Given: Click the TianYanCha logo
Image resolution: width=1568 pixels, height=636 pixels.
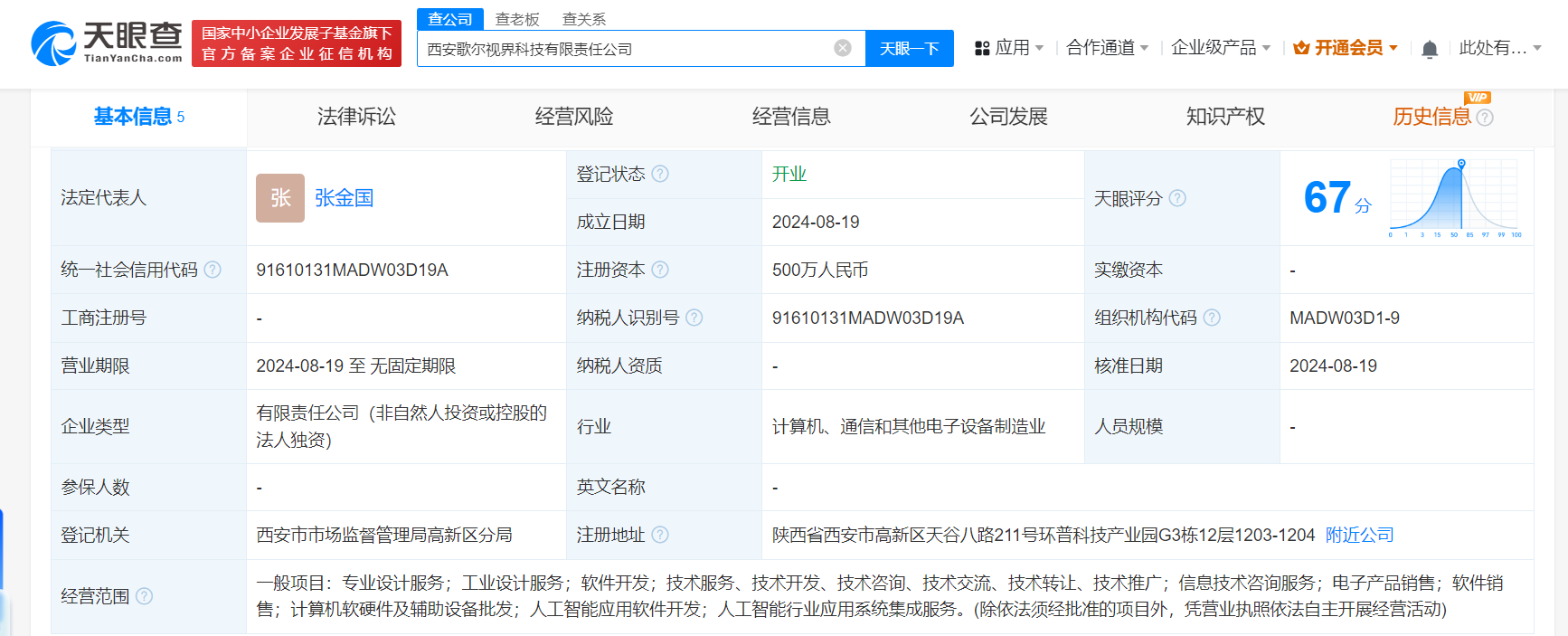Looking at the screenshot, I should click(x=107, y=43).
